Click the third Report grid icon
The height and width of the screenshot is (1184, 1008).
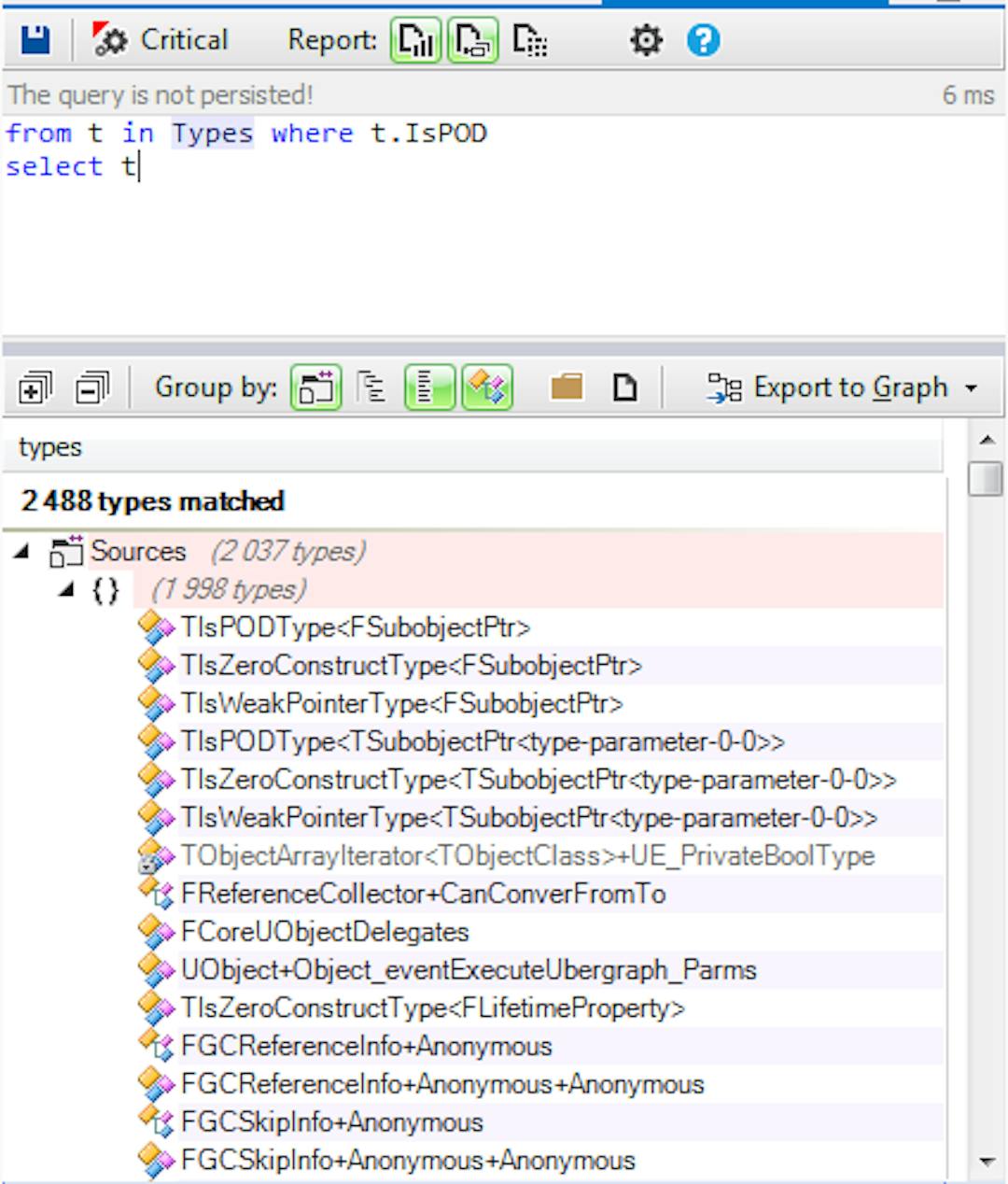[530, 40]
